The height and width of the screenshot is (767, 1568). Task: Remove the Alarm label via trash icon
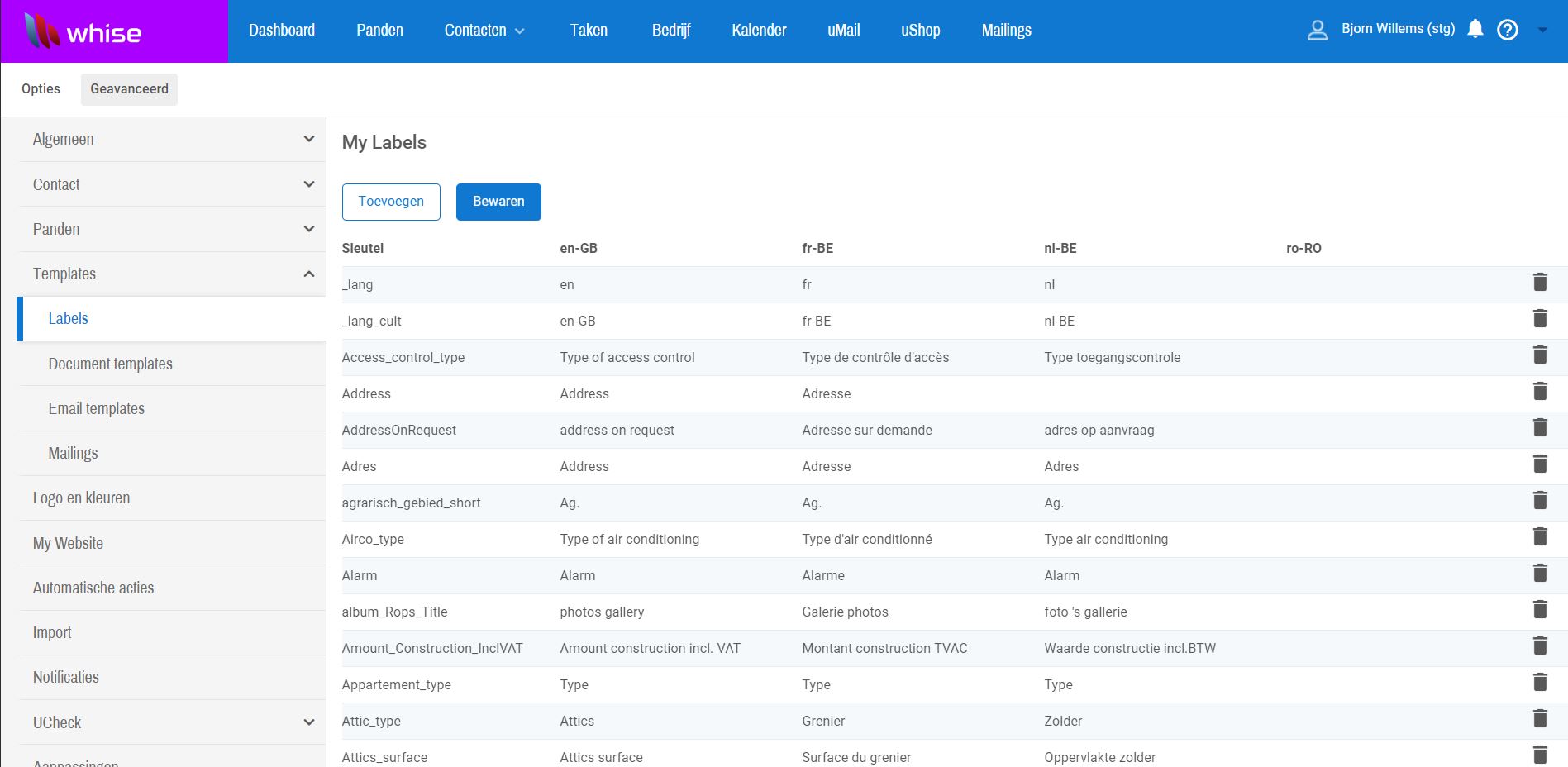[1540, 574]
